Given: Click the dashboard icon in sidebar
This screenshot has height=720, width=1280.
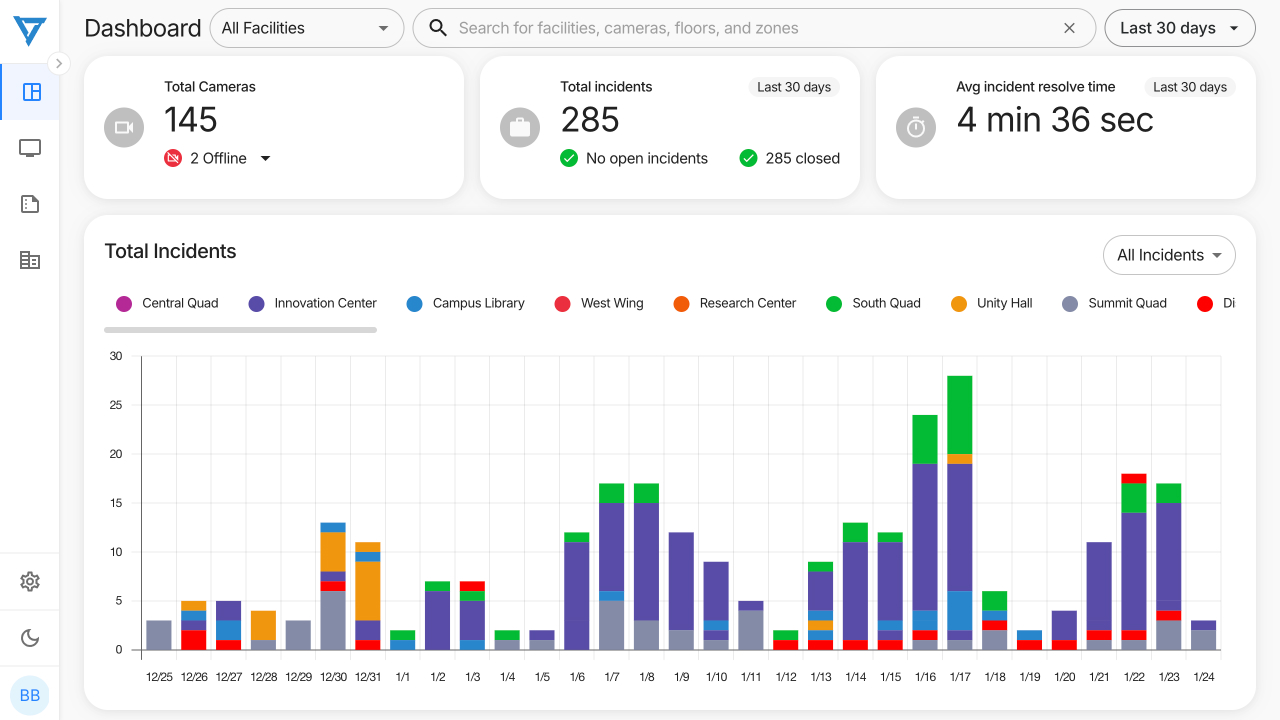Looking at the screenshot, I should [30, 92].
